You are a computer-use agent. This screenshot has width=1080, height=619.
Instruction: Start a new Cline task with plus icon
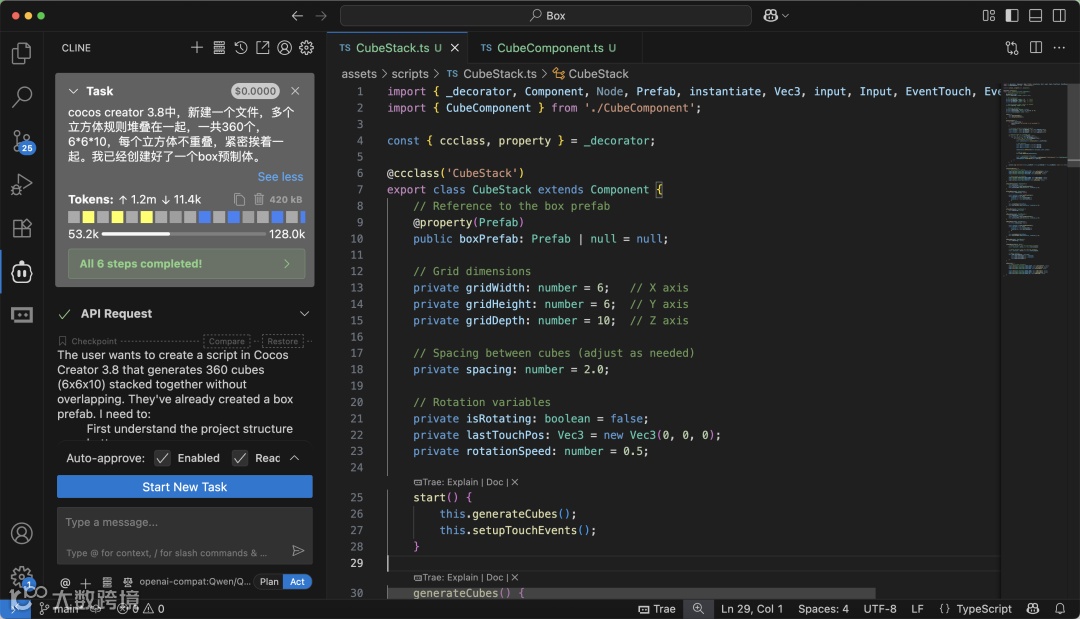click(197, 48)
